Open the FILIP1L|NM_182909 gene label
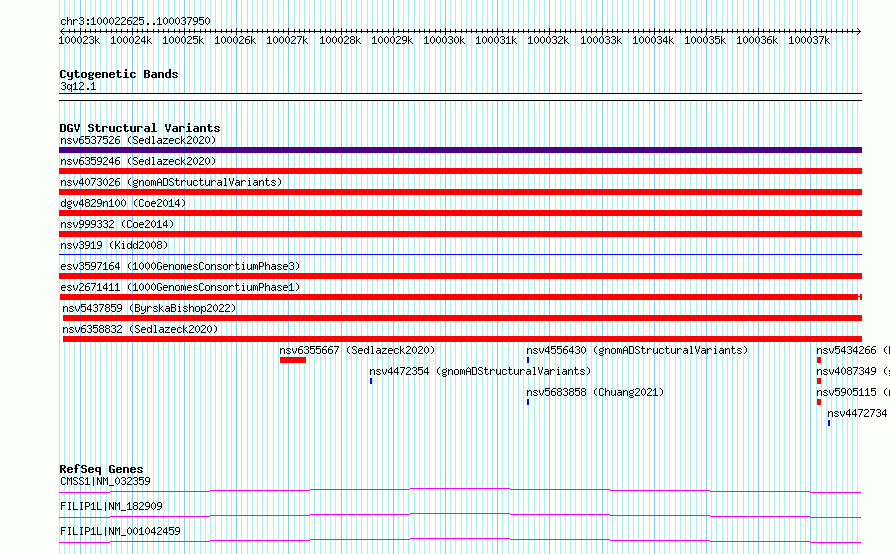 tap(111, 506)
